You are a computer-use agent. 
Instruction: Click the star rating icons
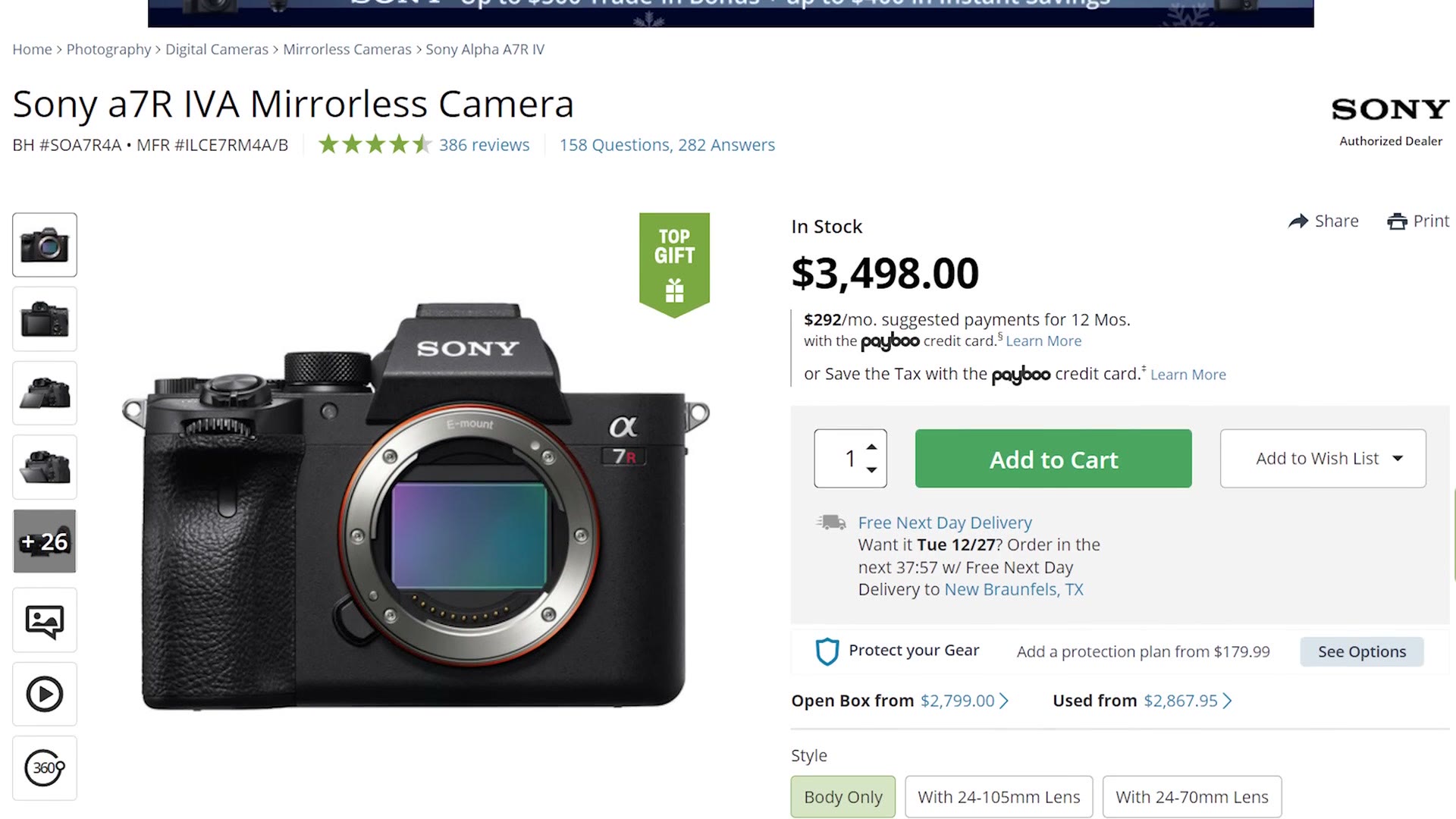tap(375, 144)
